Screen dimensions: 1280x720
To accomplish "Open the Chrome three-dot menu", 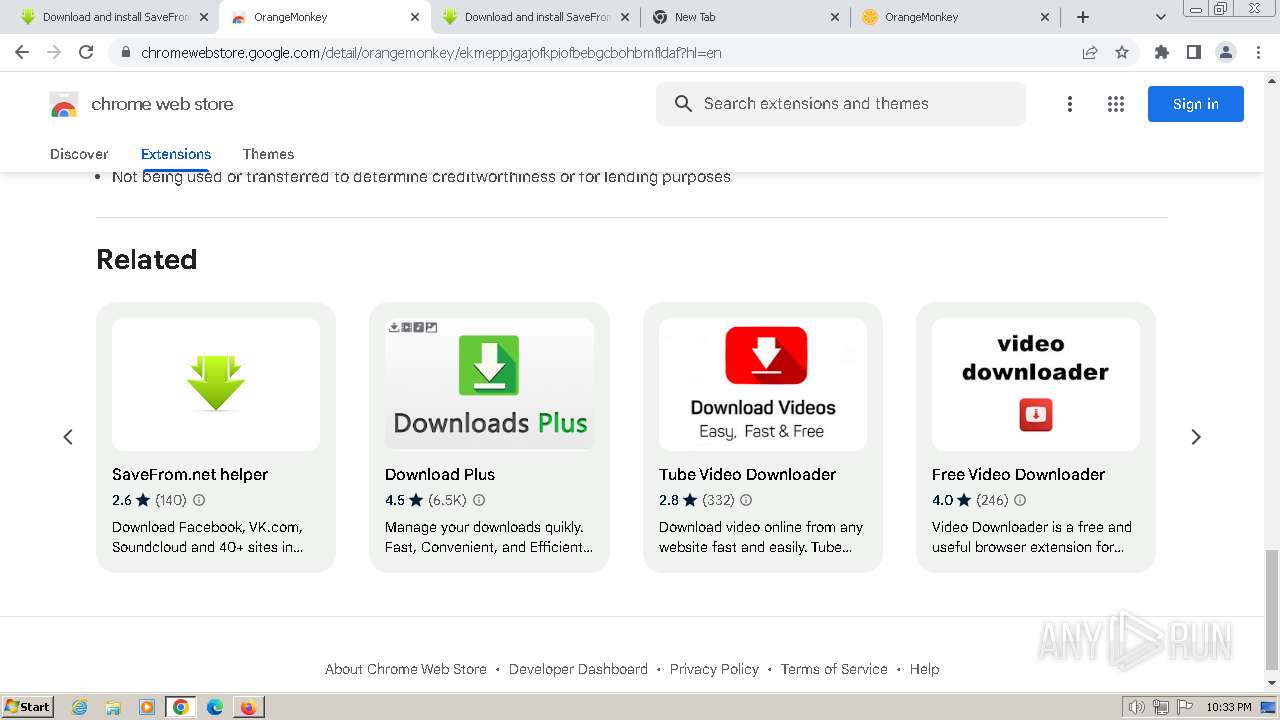I will [x=1258, y=52].
